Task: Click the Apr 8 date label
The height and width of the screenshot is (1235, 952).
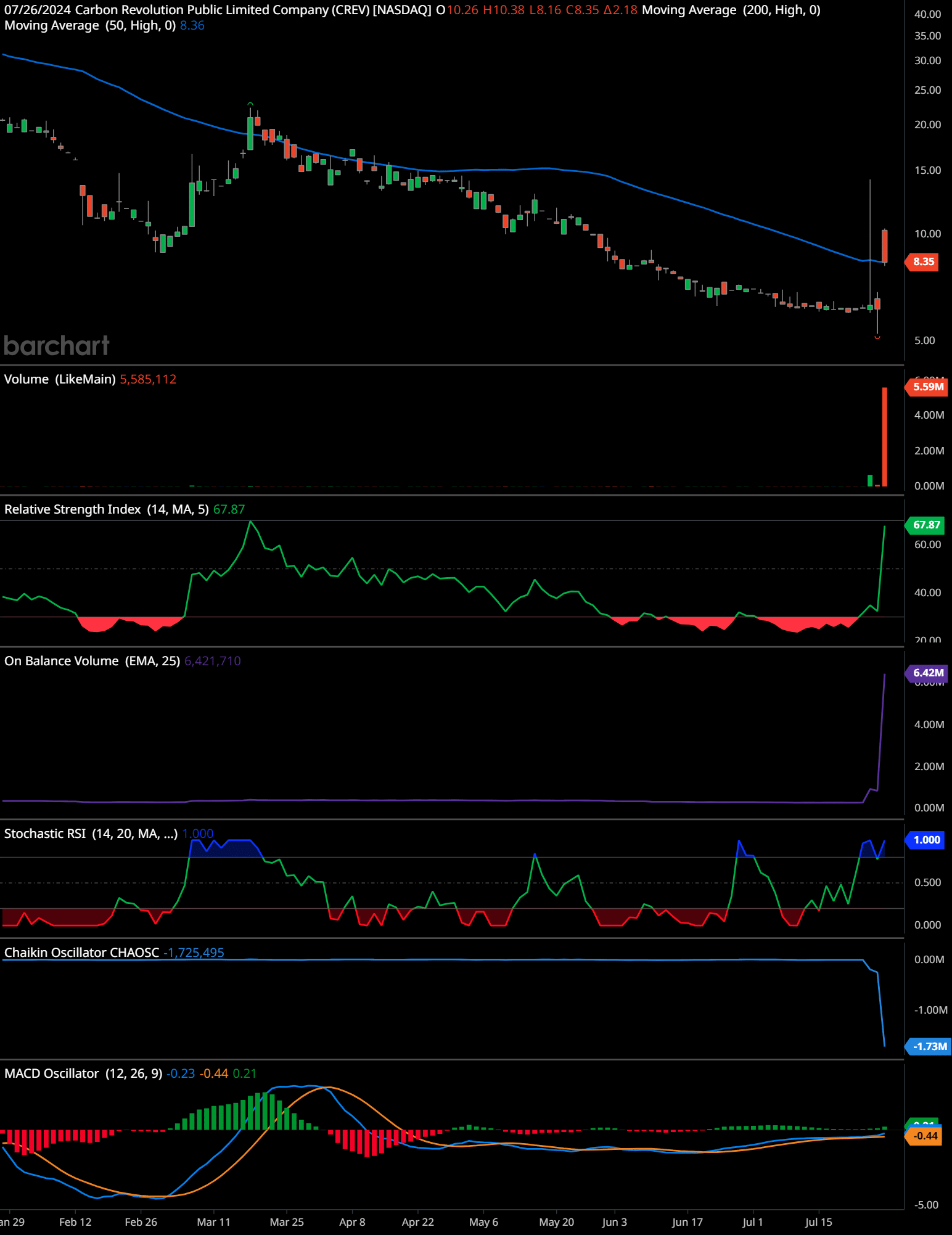Action: [352, 1222]
